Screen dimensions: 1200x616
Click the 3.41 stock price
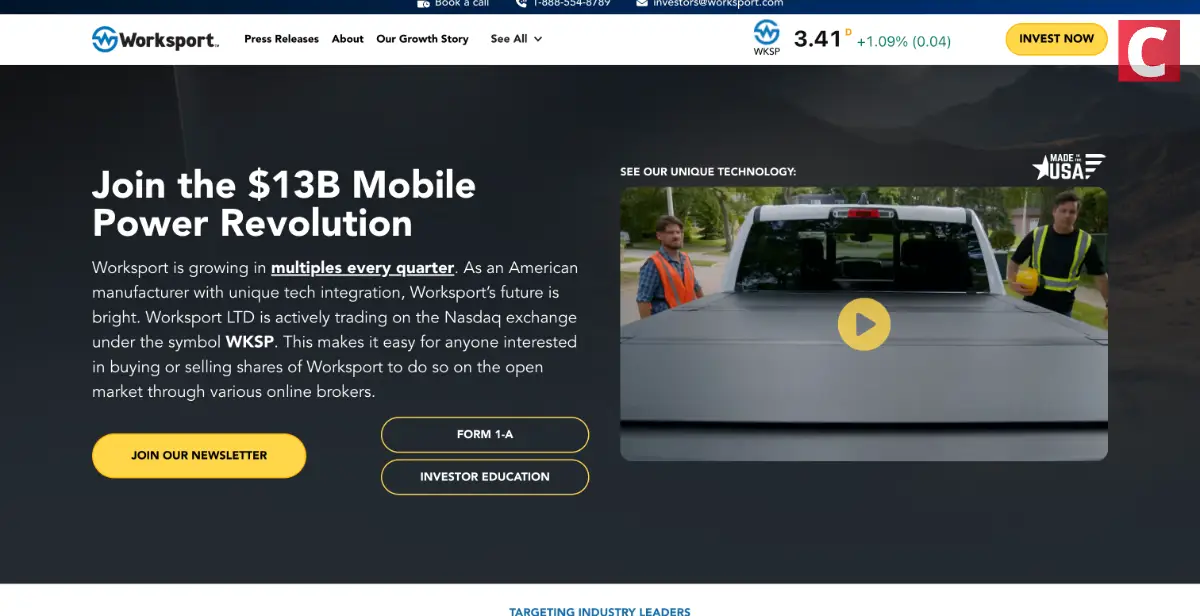pyautogui.click(x=818, y=39)
